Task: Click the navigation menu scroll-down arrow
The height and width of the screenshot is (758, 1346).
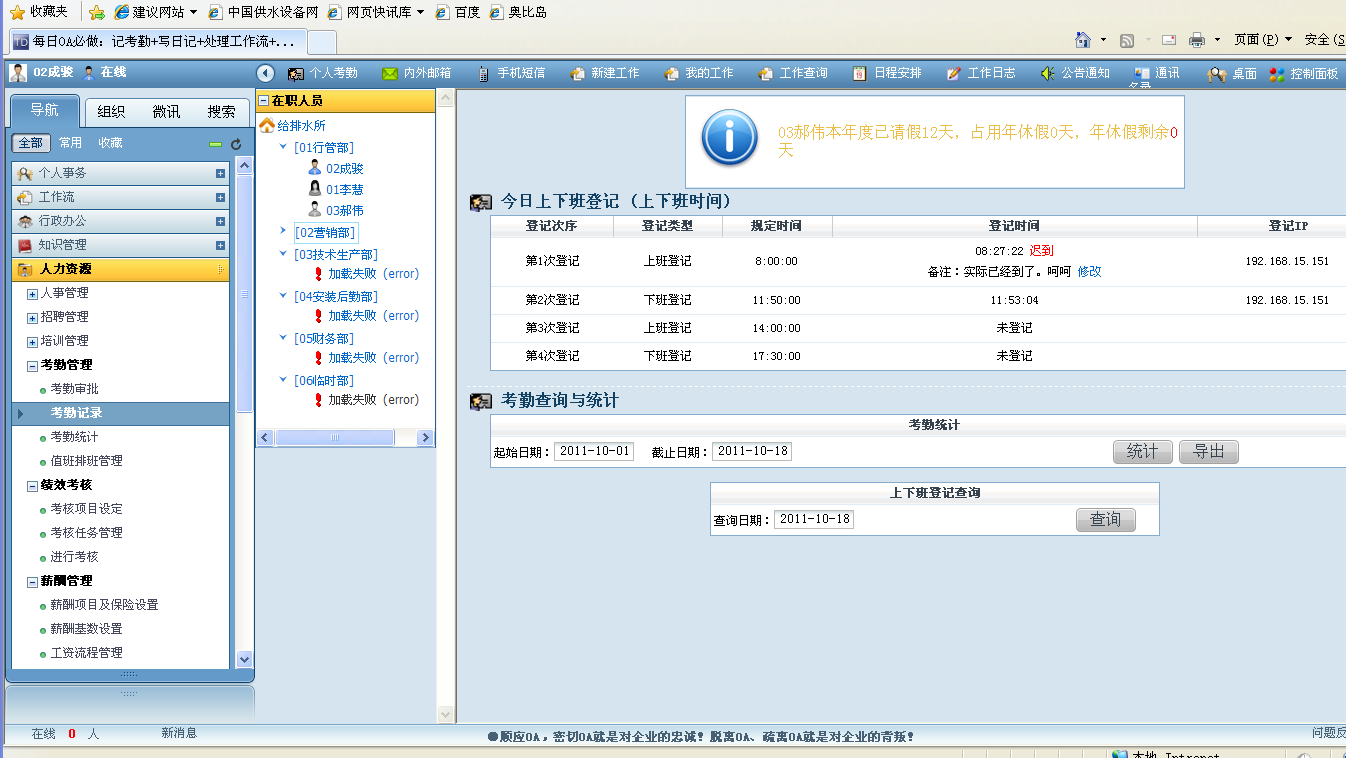Action: point(245,660)
